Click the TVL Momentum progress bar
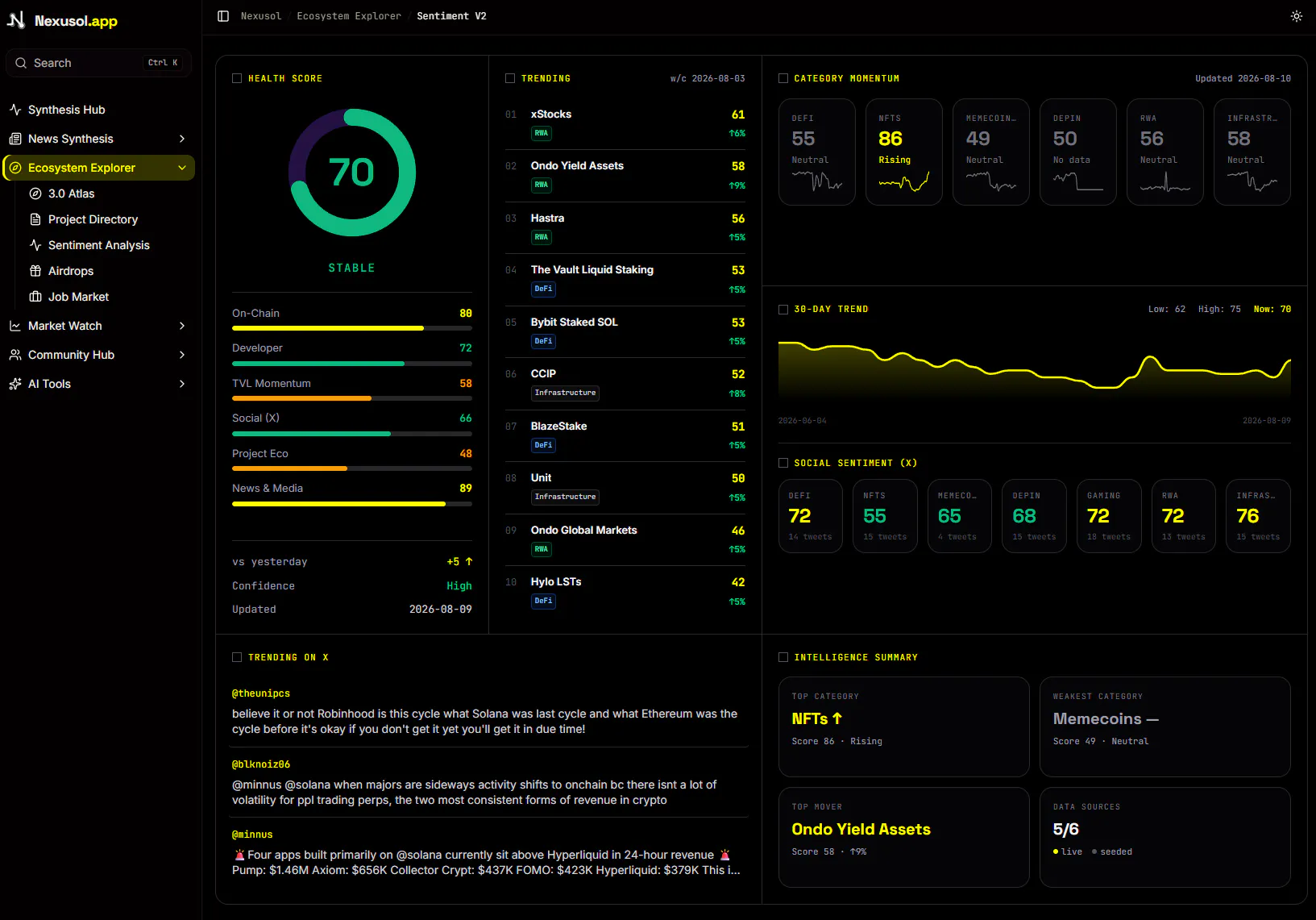 click(352, 398)
